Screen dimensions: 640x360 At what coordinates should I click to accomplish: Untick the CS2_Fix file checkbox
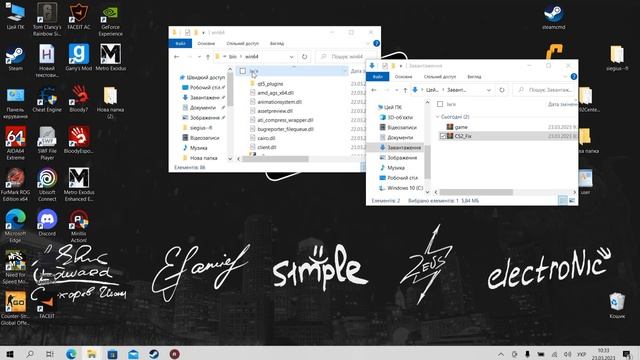coord(442,136)
